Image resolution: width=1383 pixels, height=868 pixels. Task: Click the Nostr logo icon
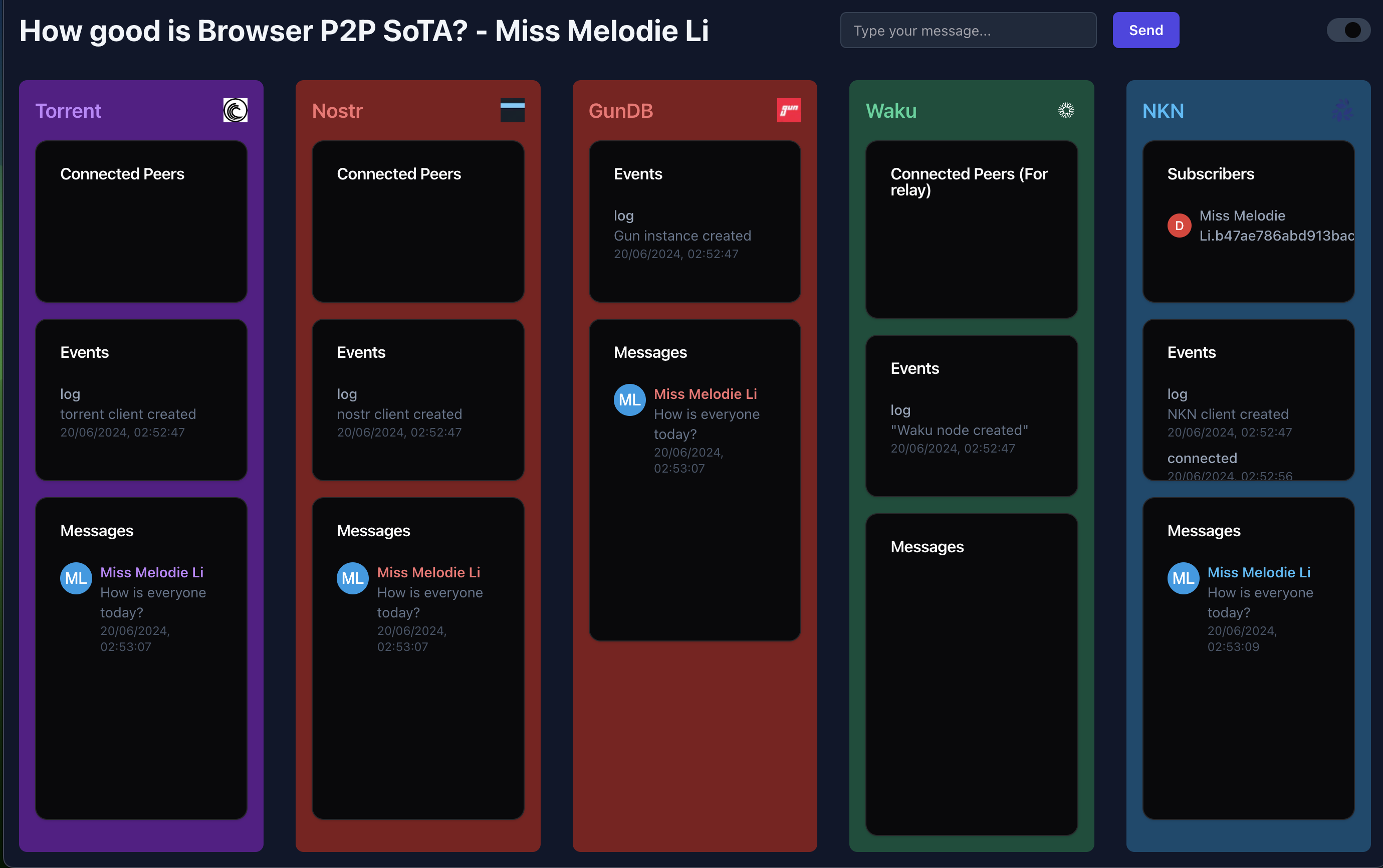[512, 110]
